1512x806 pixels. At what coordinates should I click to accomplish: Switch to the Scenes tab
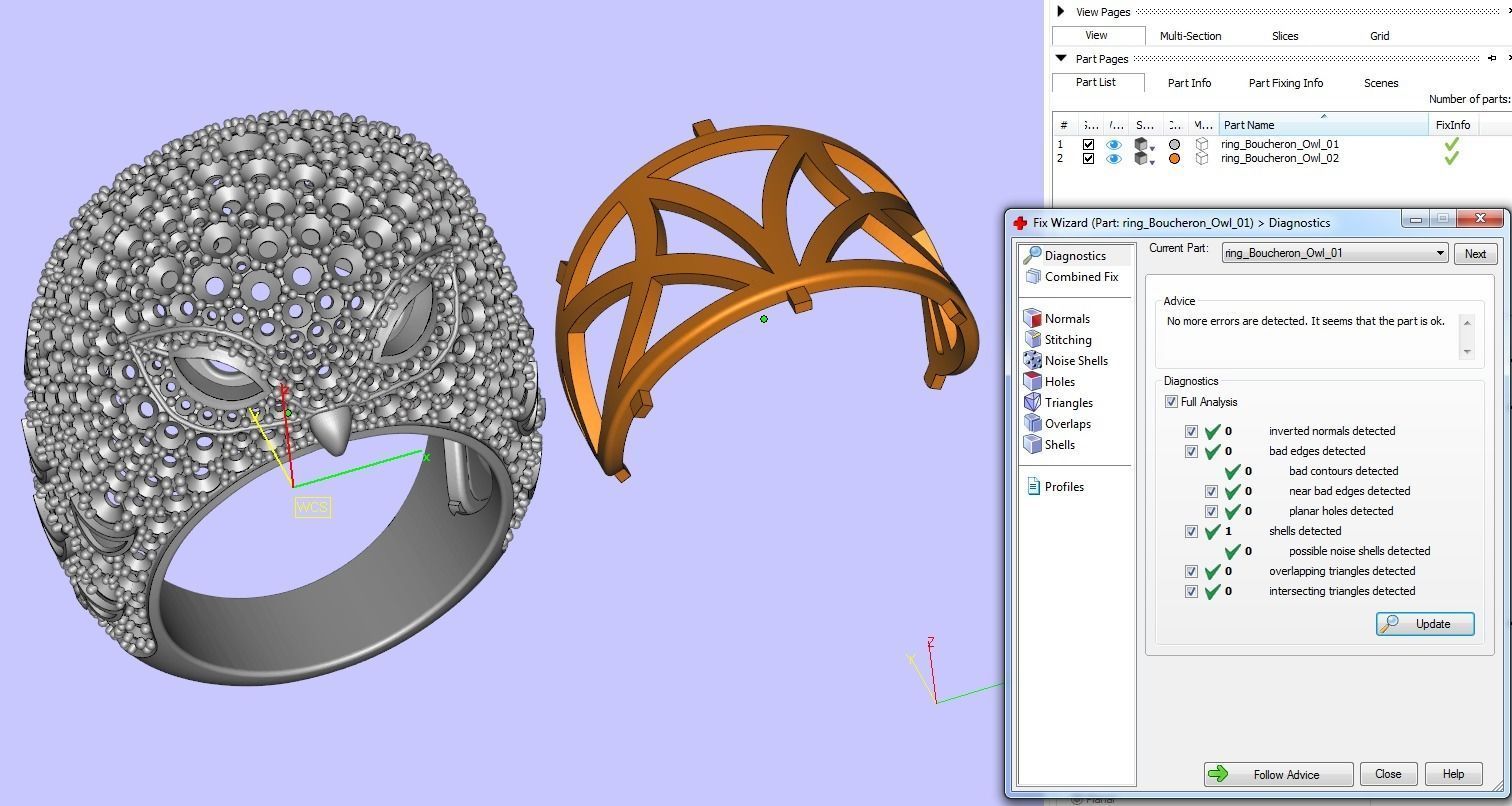point(1381,83)
